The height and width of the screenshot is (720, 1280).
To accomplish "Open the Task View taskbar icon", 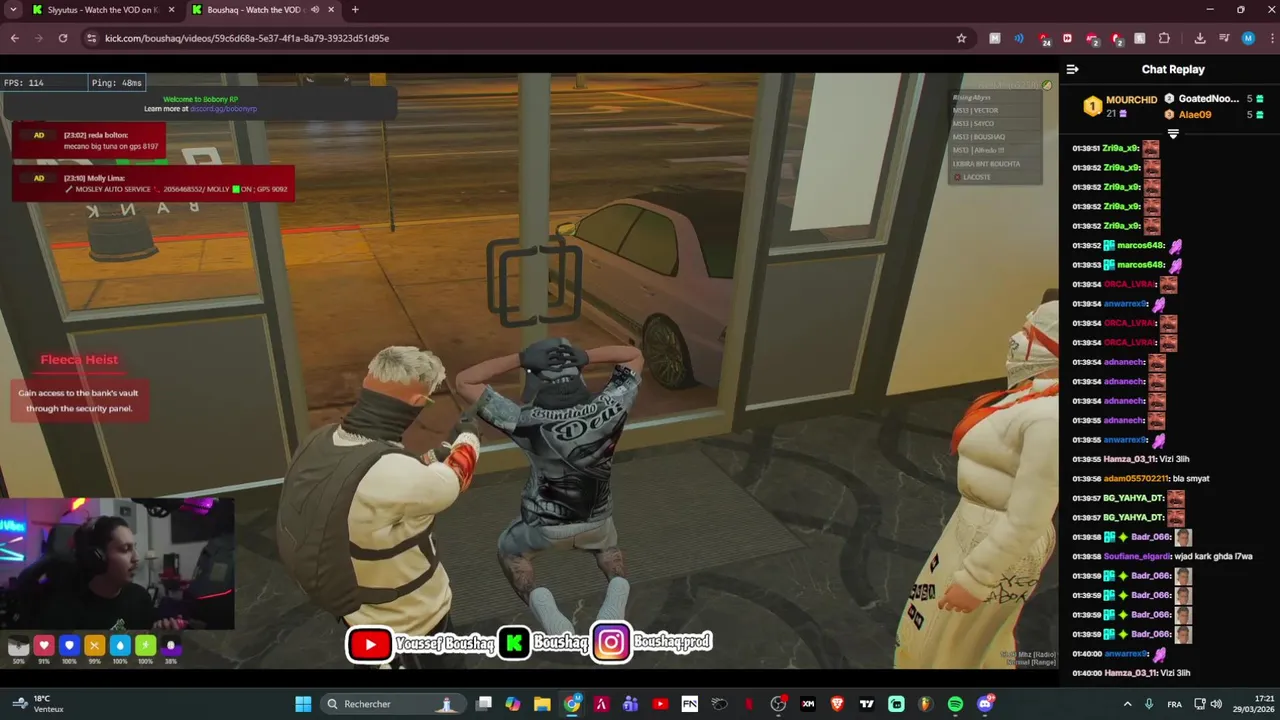I will pos(484,704).
